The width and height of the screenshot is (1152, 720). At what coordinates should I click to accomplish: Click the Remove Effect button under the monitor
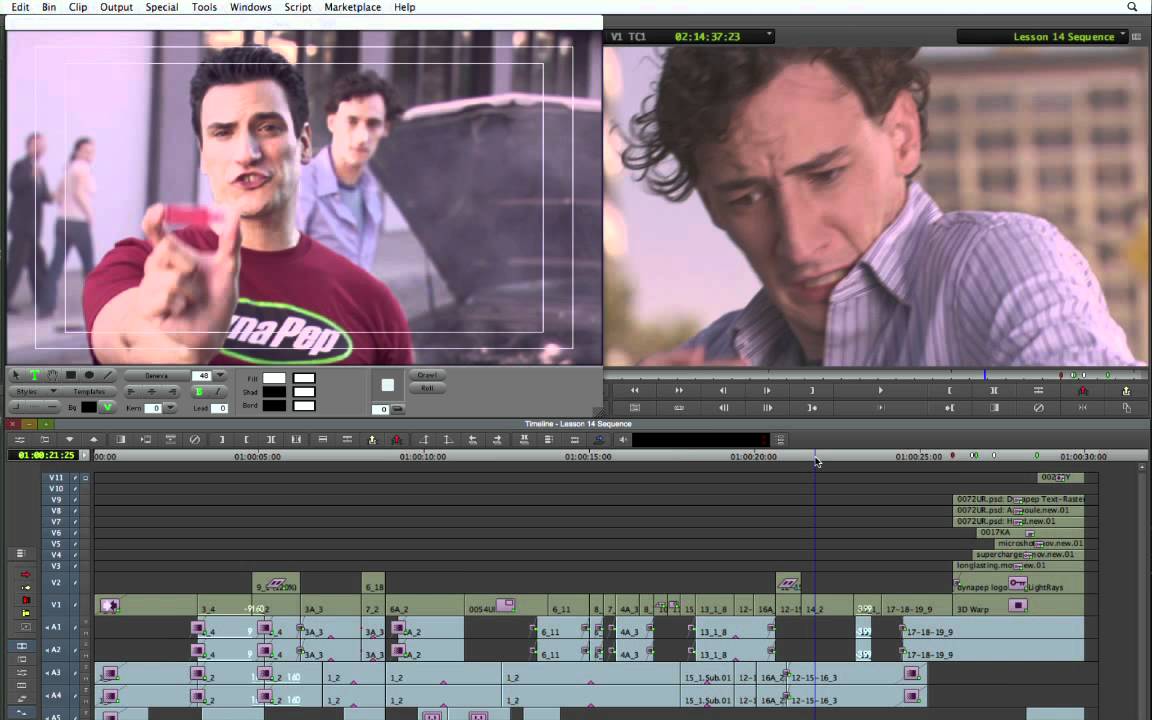click(x=1038, y=408)
